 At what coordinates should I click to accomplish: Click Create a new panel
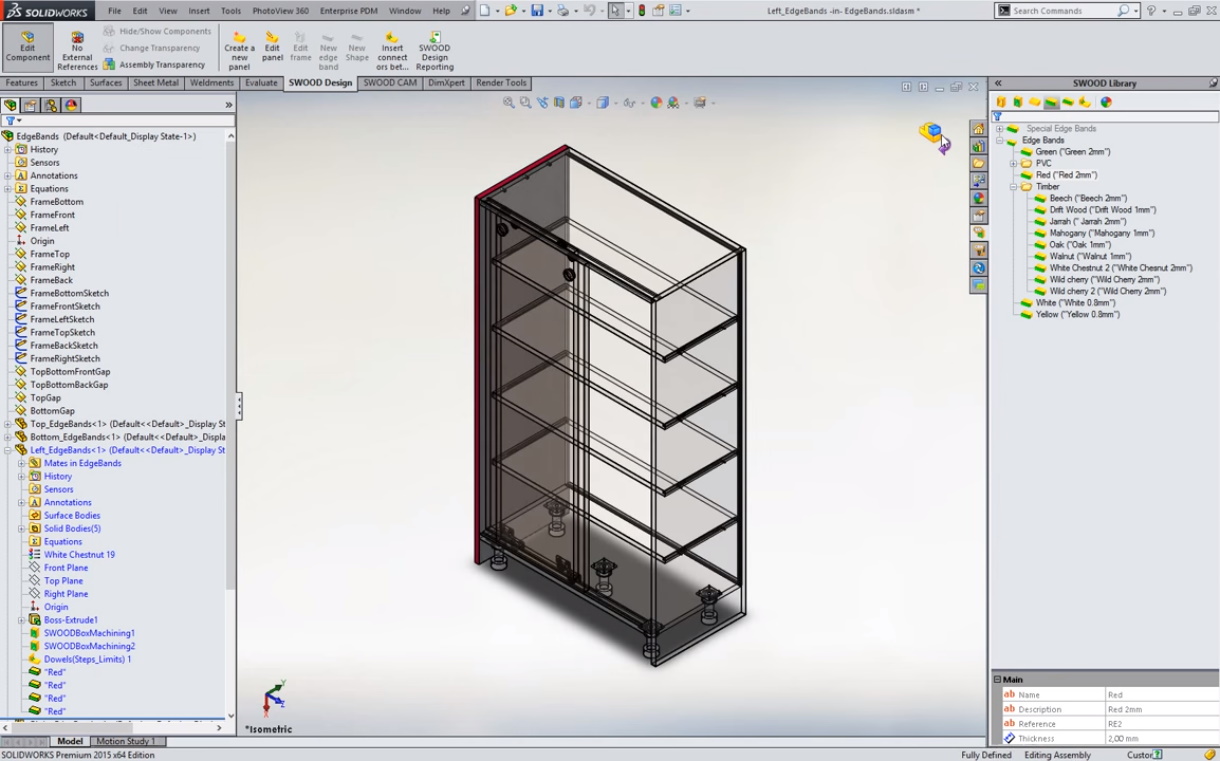[239, 50]
